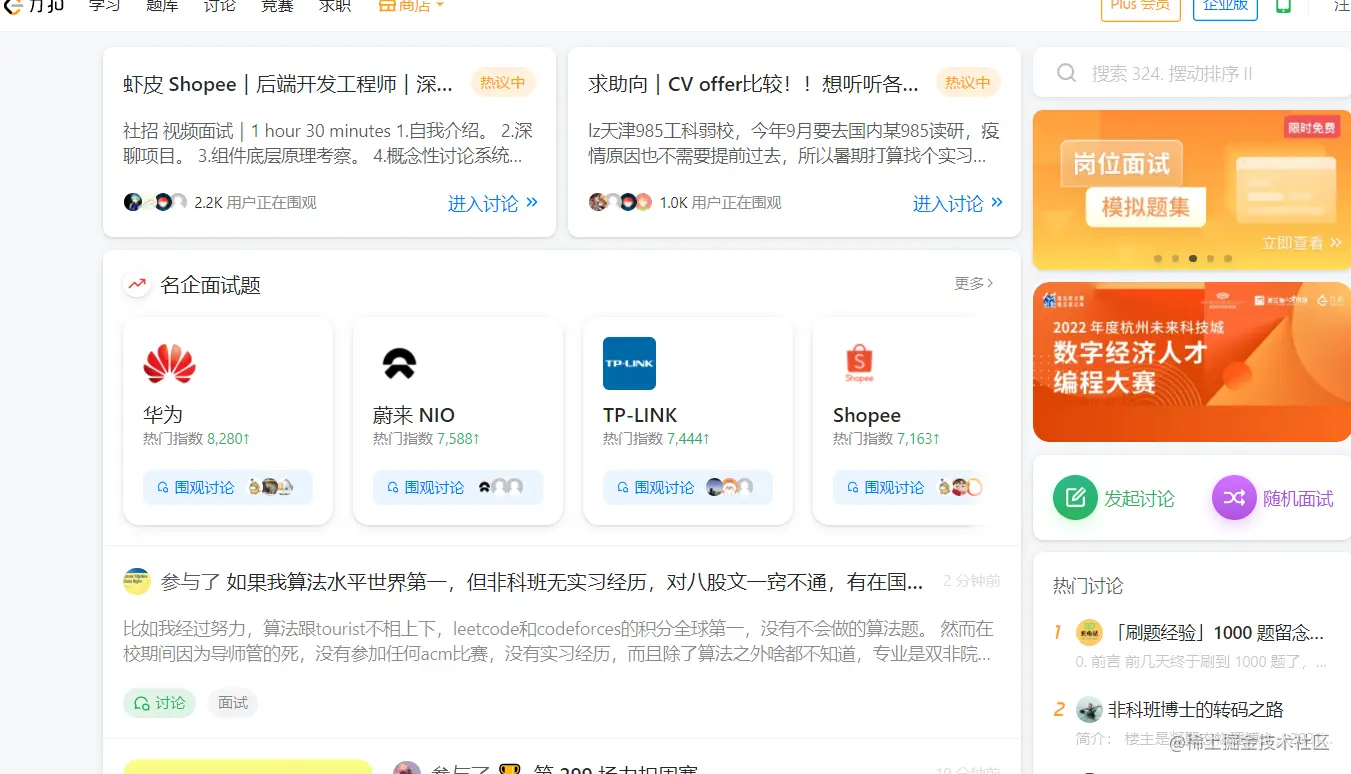Click the 热议中 badge on CV offer card
The height and width of the screenshot is (774, 1351).
967,83
